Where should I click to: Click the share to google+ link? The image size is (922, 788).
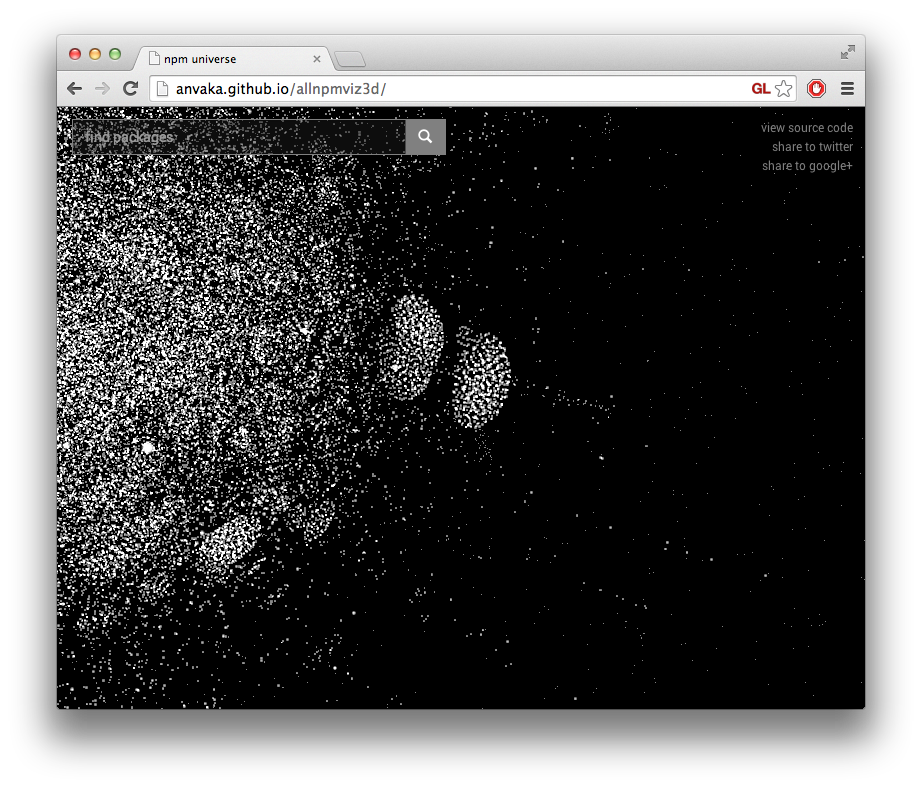pyautogui.click(x=807, y=165)
